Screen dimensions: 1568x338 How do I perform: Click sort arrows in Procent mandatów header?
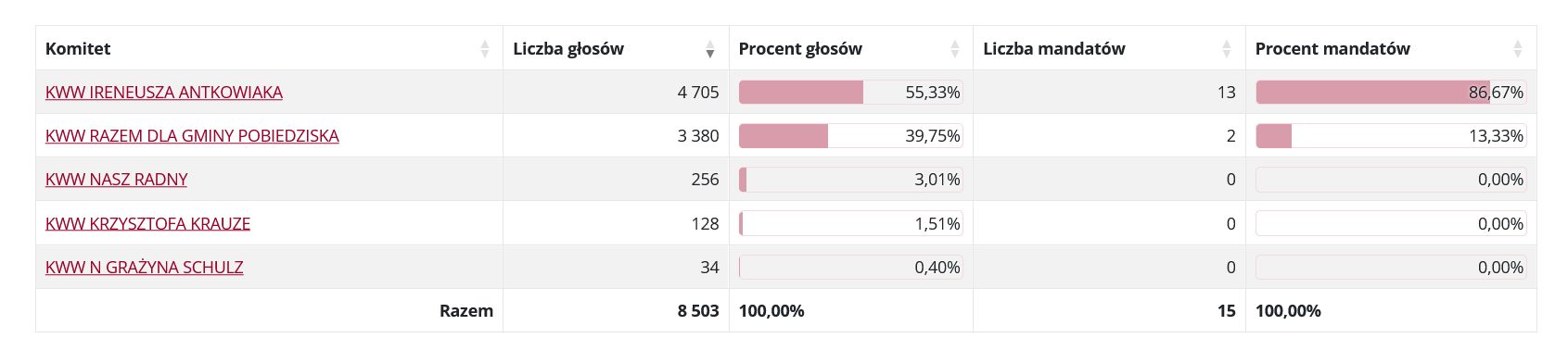click(x=1518, y=48)
